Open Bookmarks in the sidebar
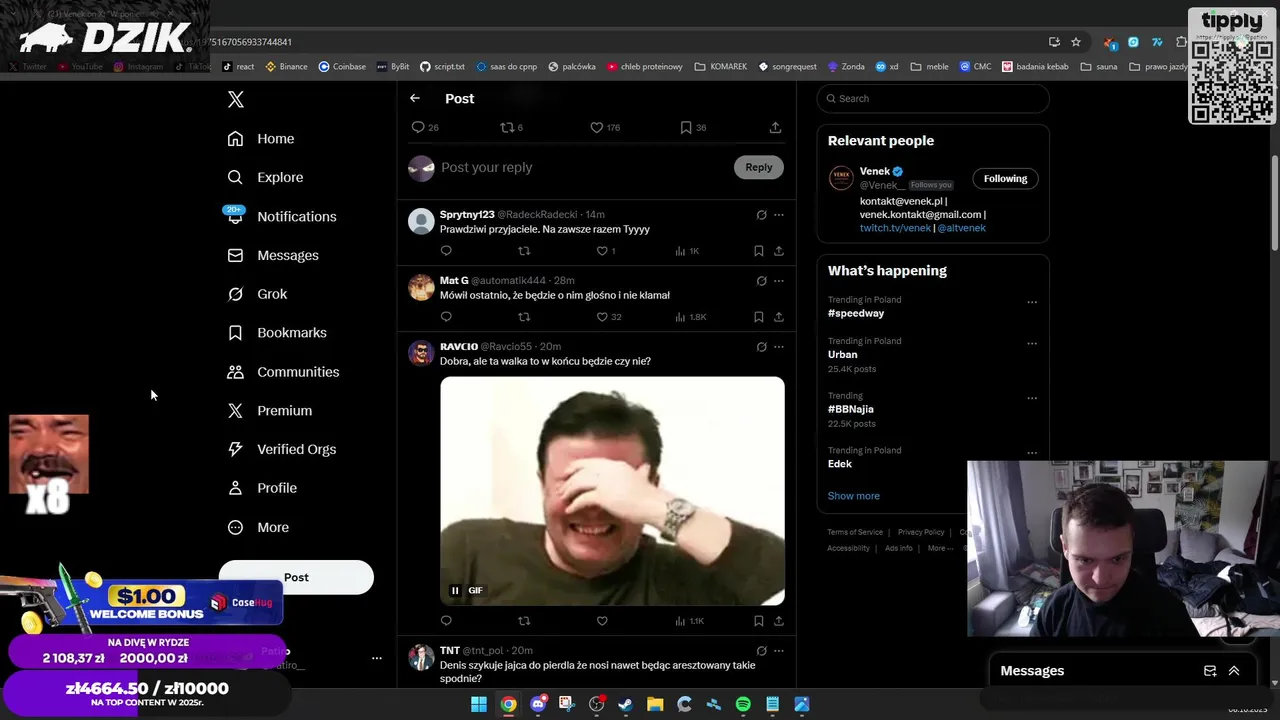Viewport: 1280px width, 720px height. (277, 333)
